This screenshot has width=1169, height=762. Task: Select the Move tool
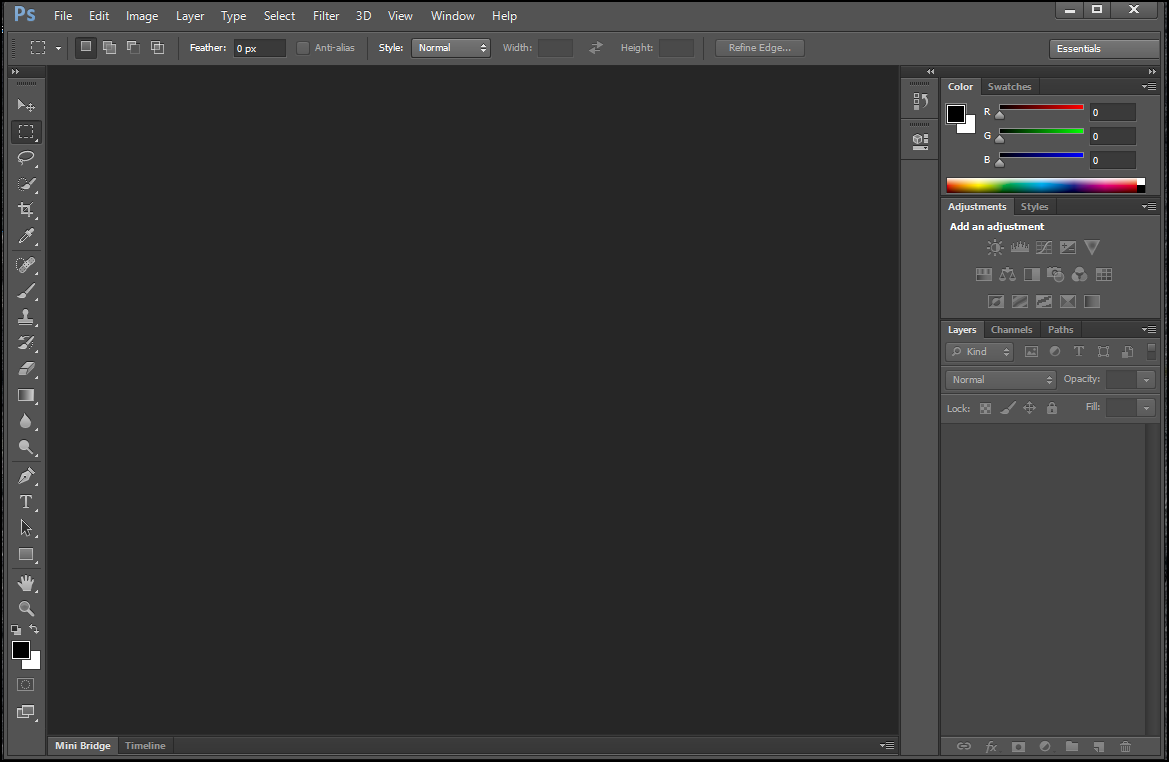[26, 105]
